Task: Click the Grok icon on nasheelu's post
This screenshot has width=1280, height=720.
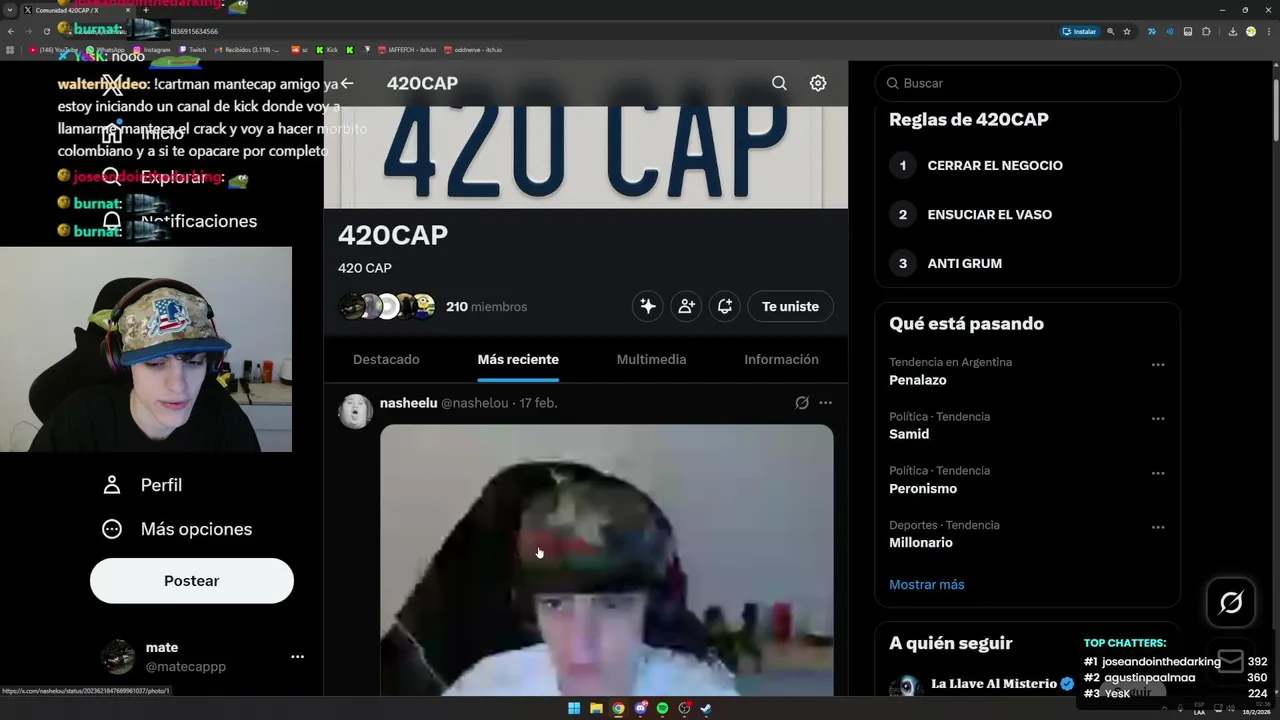Action: [801, 403]
